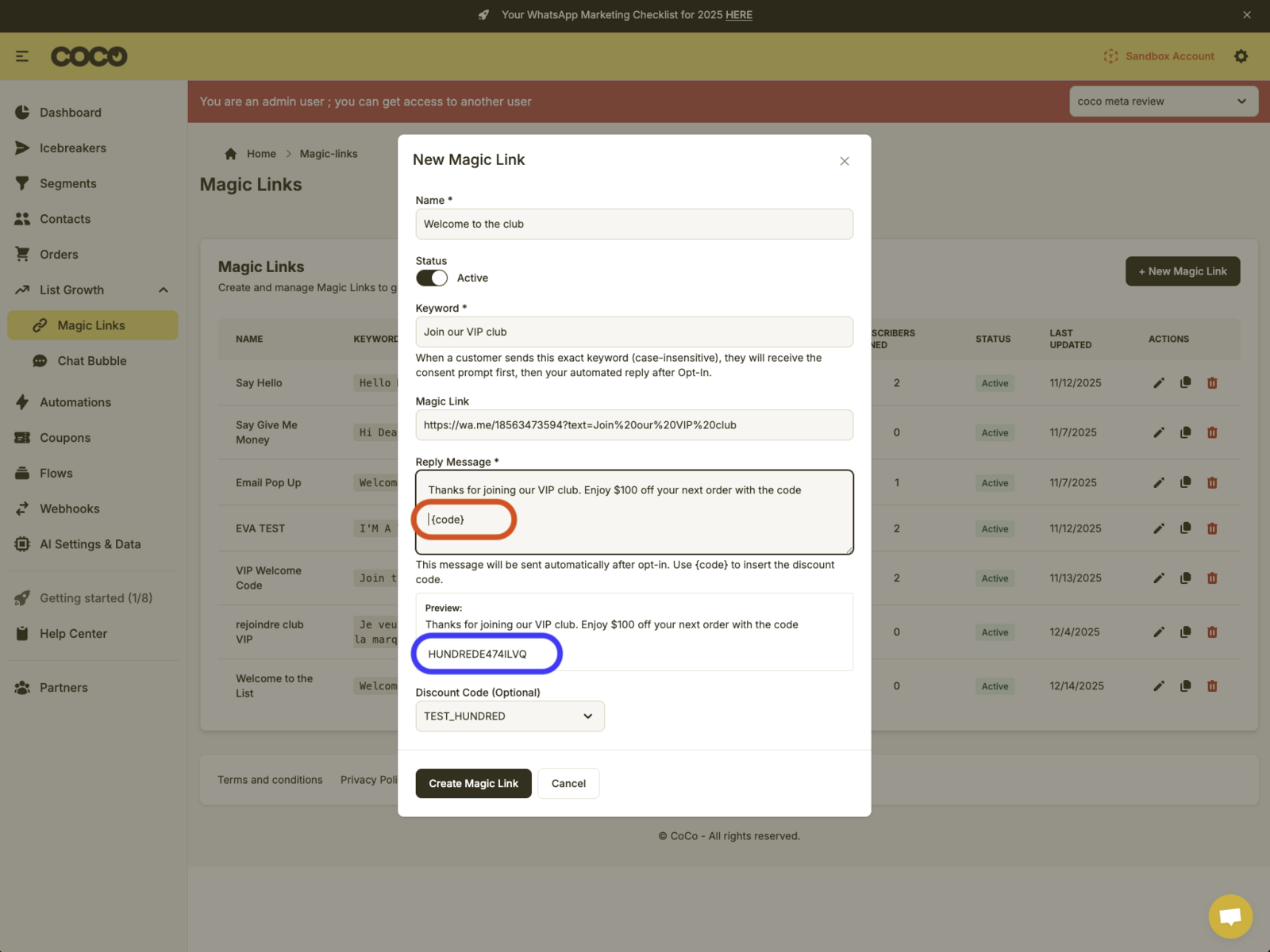Toggle the Active status switch
1270x952 pixels.
pyautogui.click(x=432, y=278)
